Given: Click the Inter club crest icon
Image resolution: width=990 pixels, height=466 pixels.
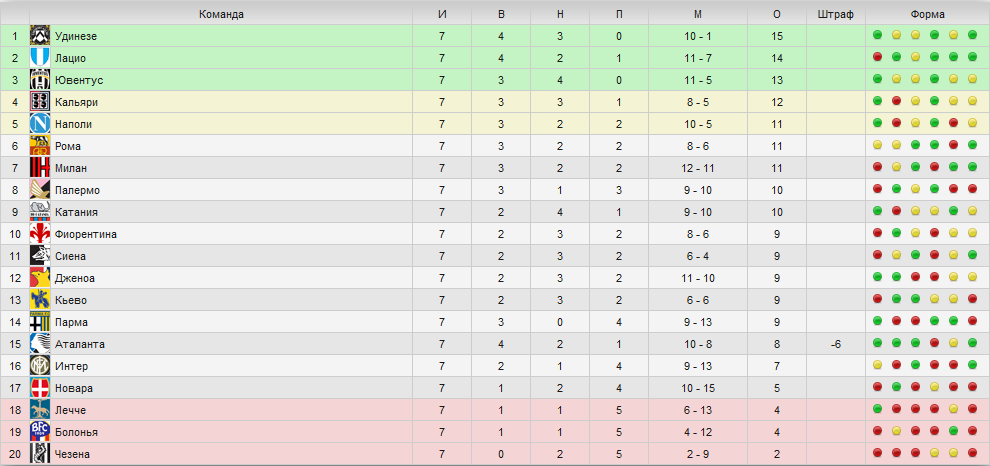Looking at the screenshot, I should click(40, 366).
